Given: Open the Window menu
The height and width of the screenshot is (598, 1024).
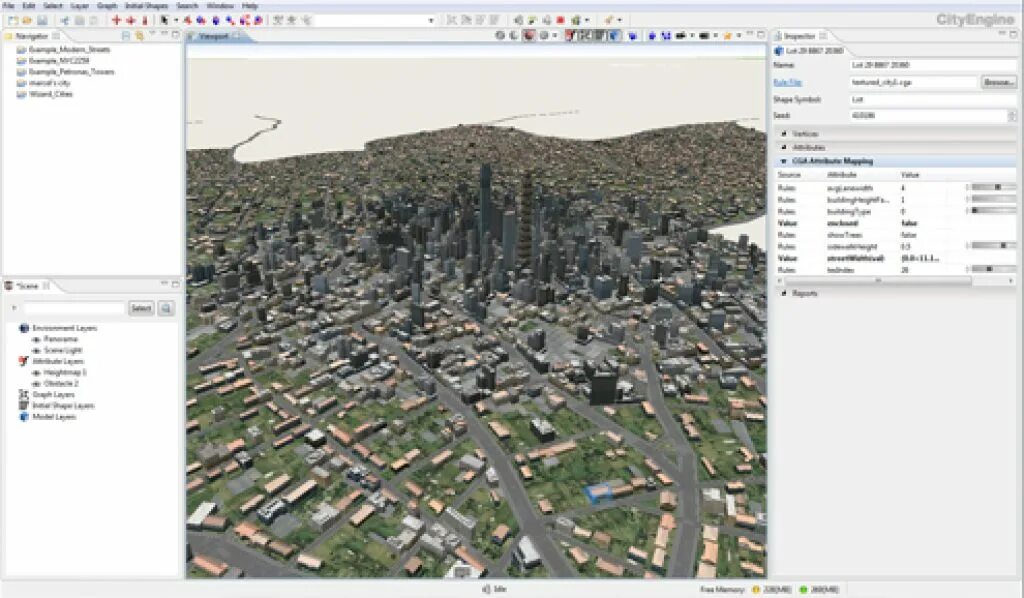Looking at the screenshot, I should click(219, 6).
